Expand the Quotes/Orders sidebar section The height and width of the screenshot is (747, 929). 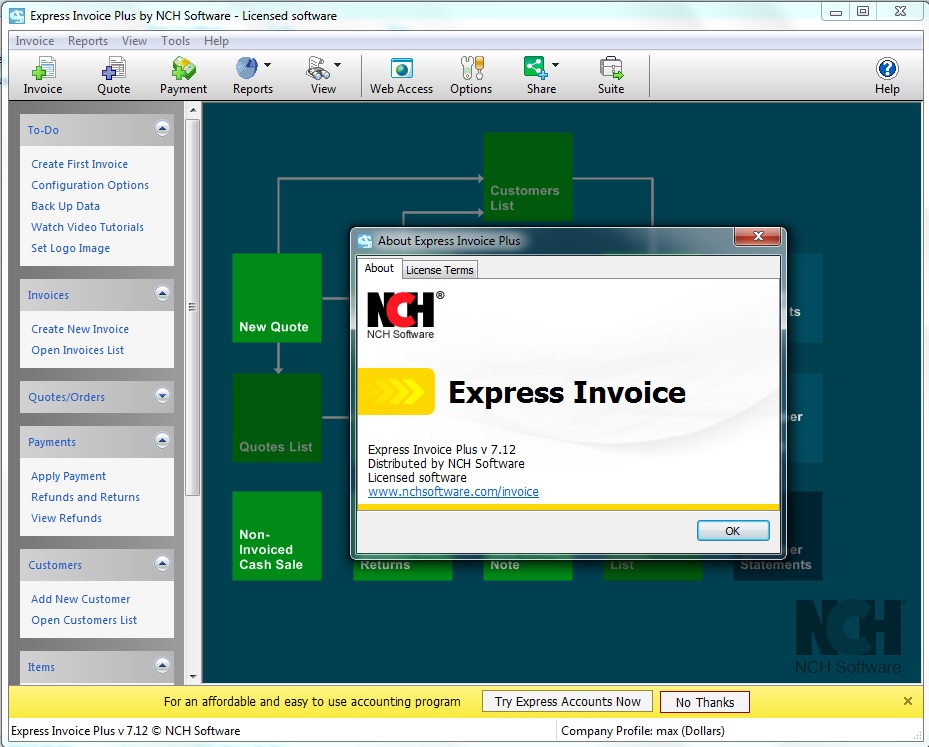(x=160, y=397)
